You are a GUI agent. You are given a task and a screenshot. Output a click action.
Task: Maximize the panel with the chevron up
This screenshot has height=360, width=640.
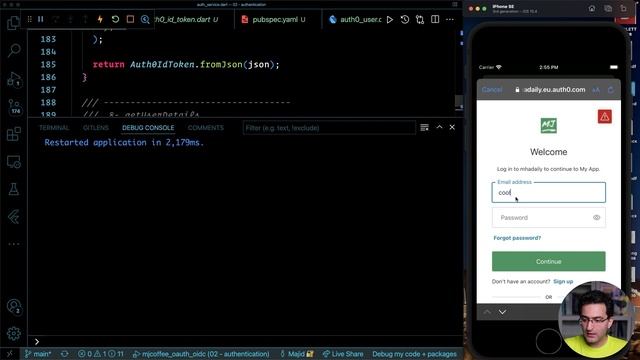(439, 127)
